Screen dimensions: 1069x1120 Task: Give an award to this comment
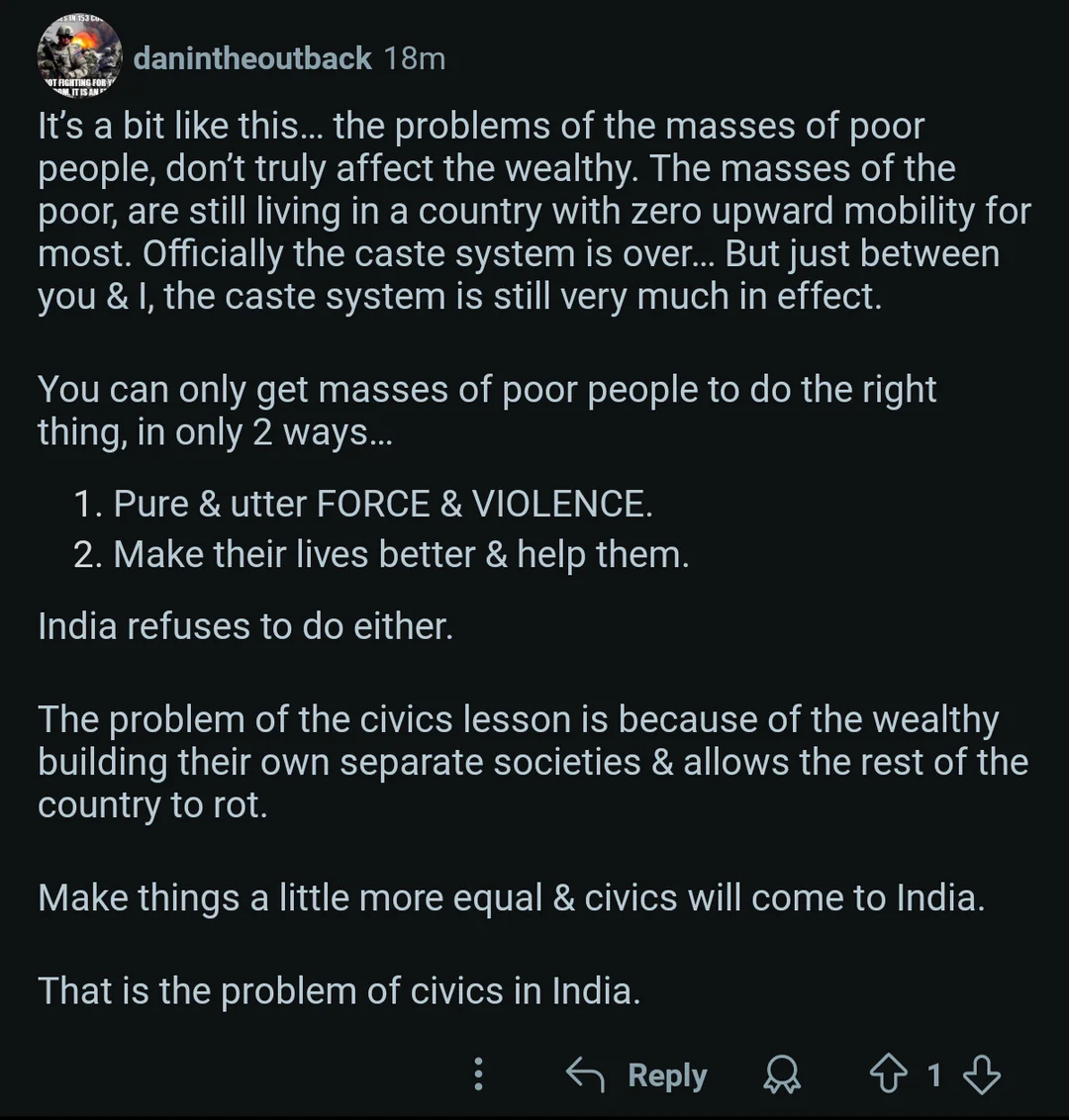click(782, 1074)
